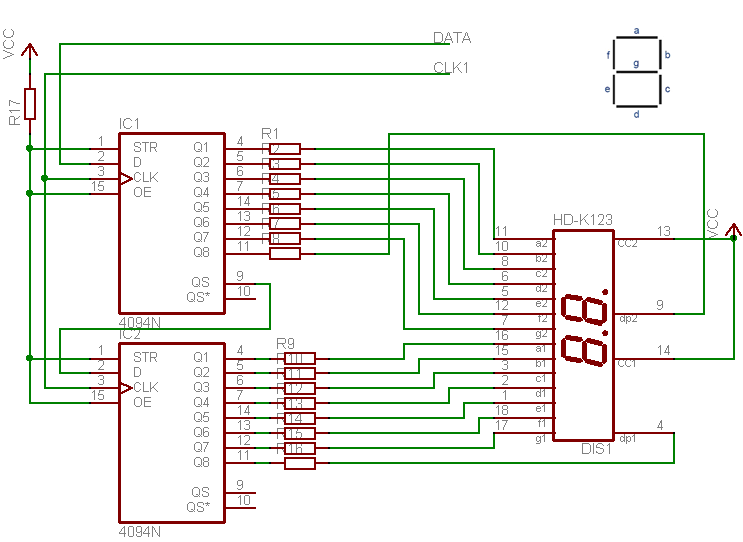Screen dimensions: 743x542
Task: Click the DATA net label
Action: [x=451, y=38]
